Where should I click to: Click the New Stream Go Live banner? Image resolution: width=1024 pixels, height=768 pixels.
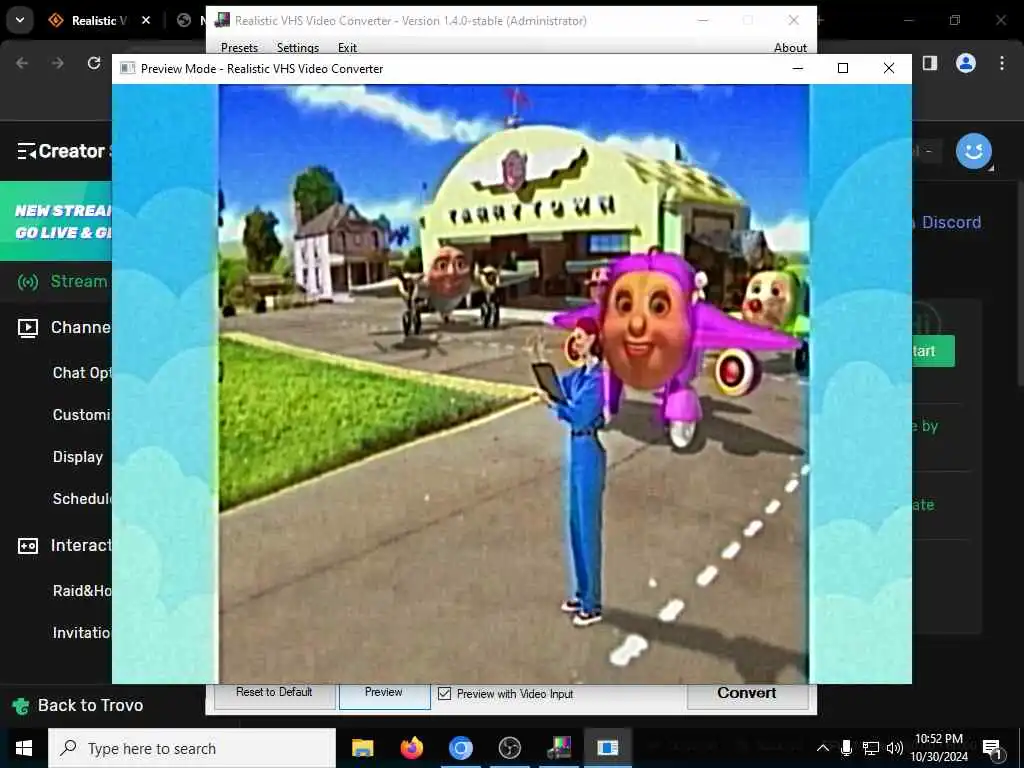coord(56,221)
